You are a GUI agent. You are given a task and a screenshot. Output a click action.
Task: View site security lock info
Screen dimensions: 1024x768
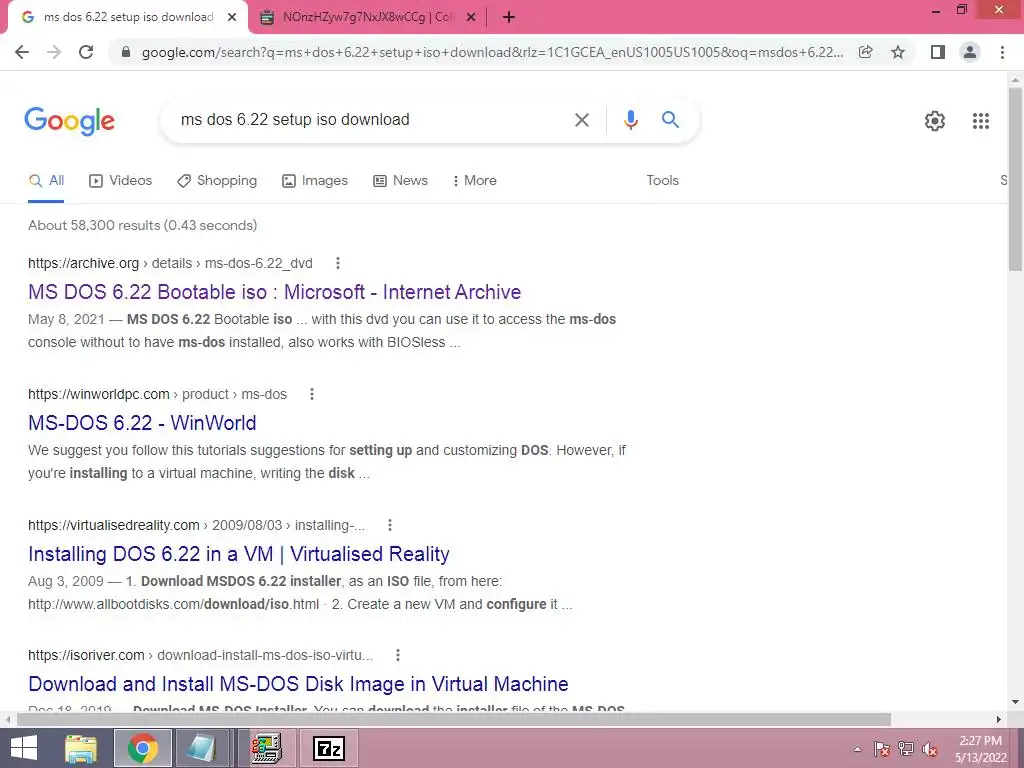[126, 52]
